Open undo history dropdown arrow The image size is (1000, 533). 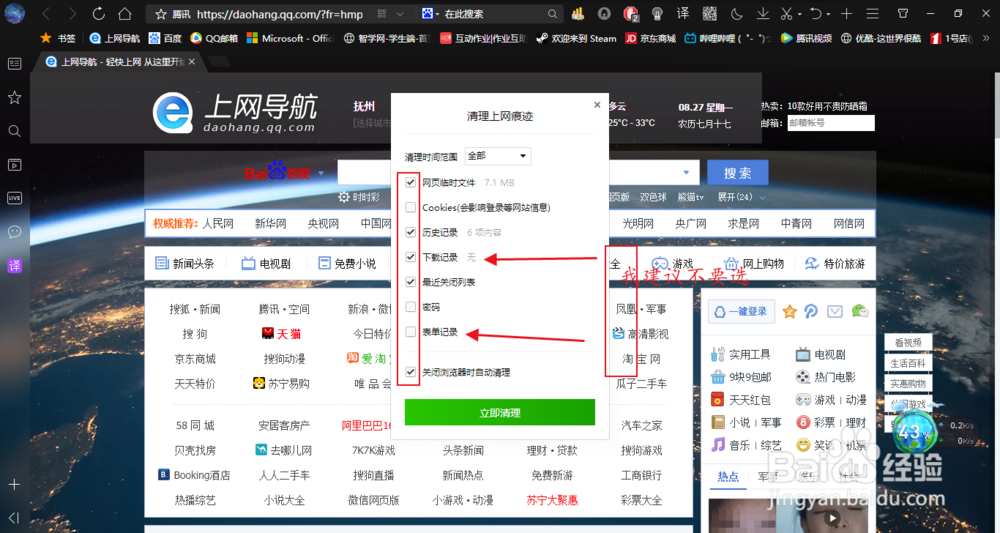828,14
